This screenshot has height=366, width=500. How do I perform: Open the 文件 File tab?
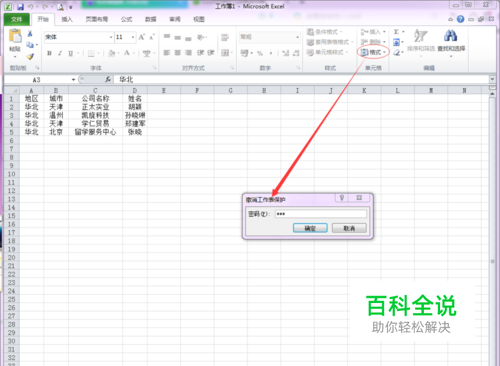pos(17,19)
